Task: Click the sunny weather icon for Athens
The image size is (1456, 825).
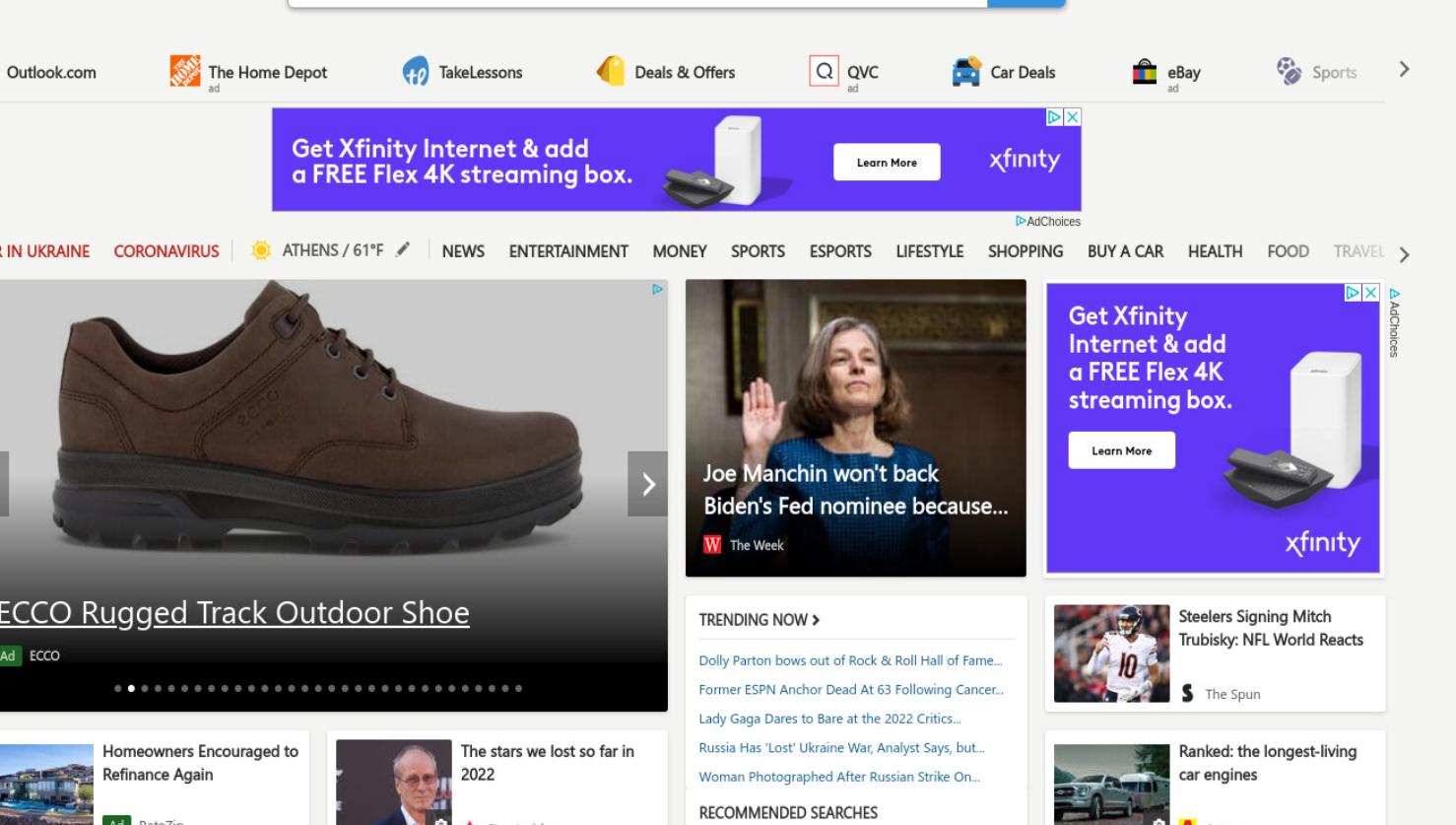Action: (x=261, y=250)
